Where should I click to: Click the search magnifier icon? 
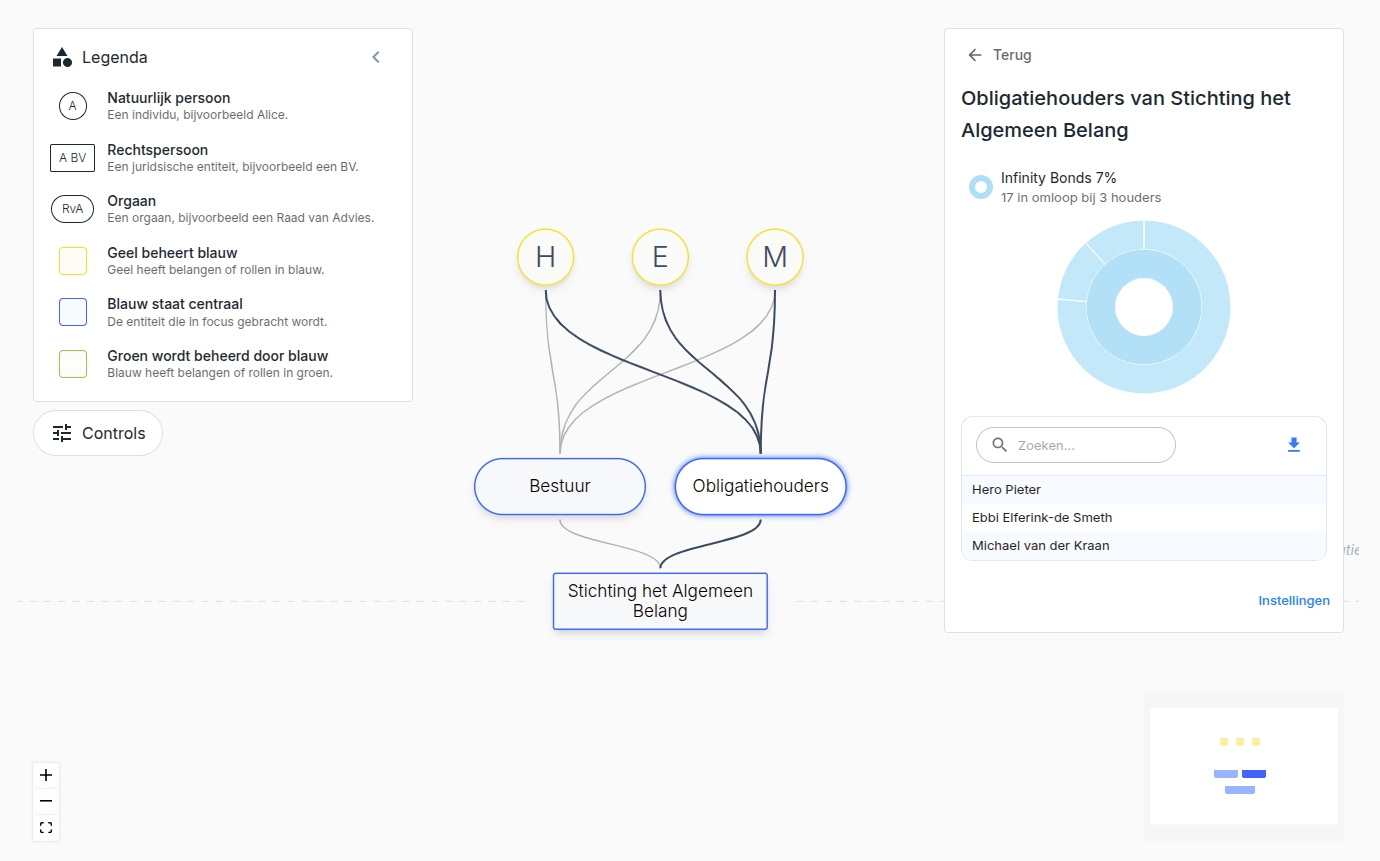(x=999, y=445)
